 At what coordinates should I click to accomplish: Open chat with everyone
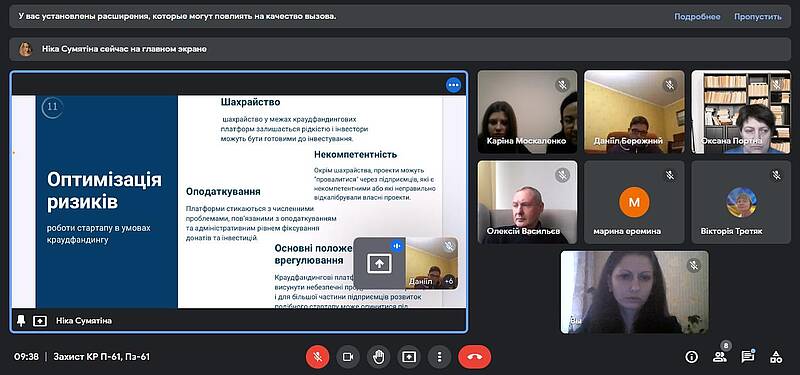coord(748,357)
